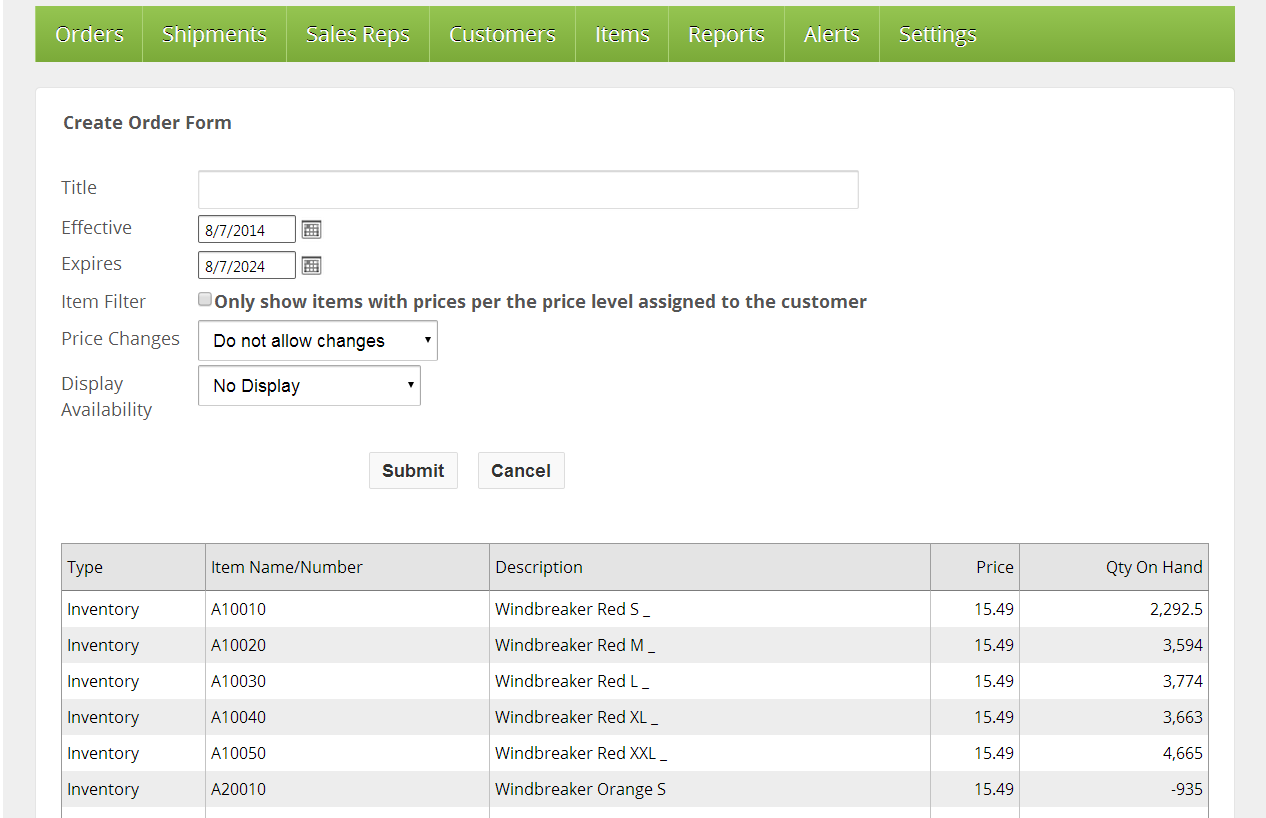Image resolution: width=1266 pixels, height=818 pixels.
Task: Open the Effective date calendar picker
Action: coord(311,230)
